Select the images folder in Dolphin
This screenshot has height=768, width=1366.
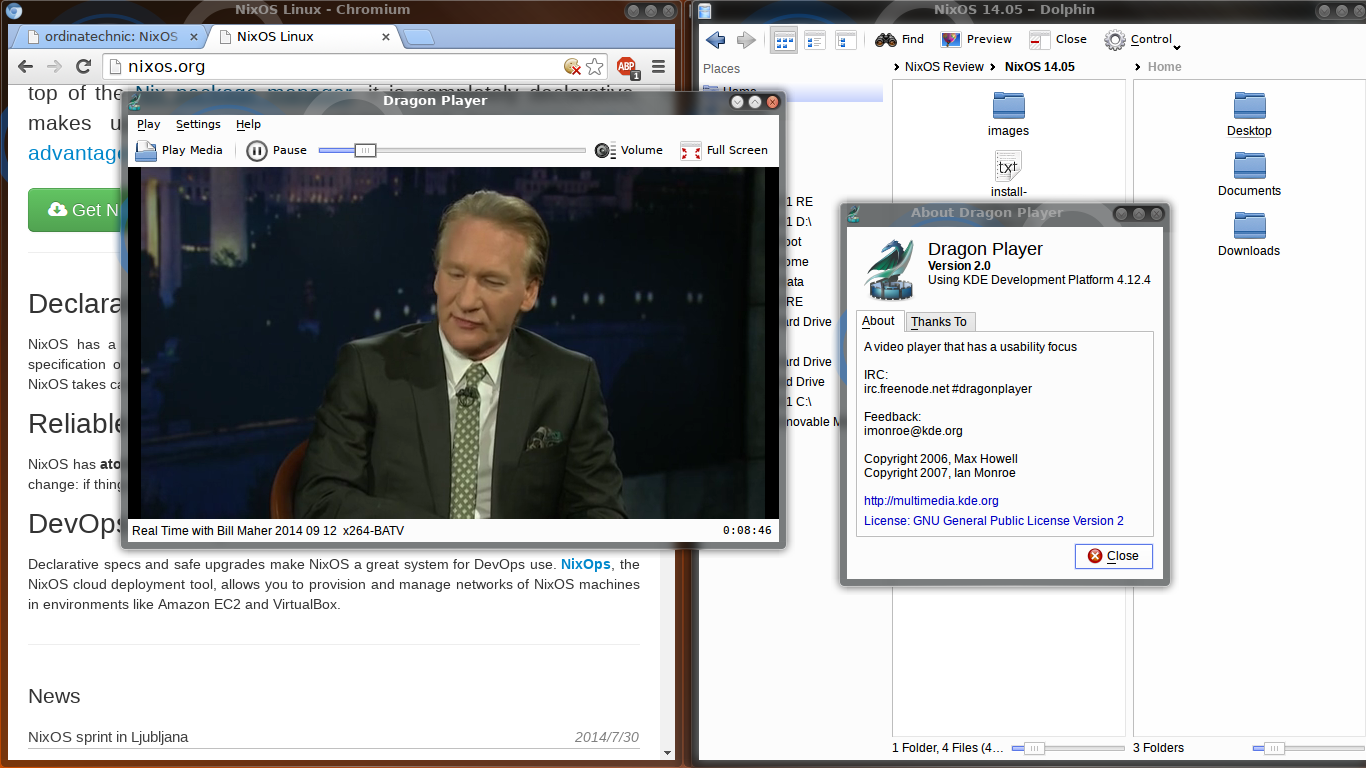(1008, 114)
